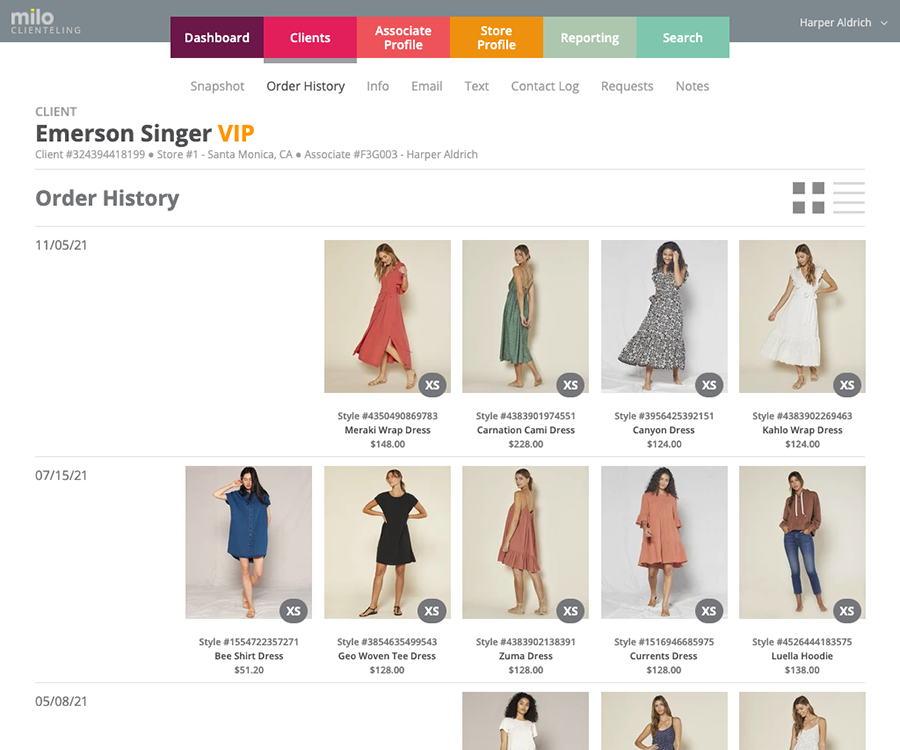Open the Clients tab
The image size is (900, 750).
pyautogui.click(x=310, y=37)
